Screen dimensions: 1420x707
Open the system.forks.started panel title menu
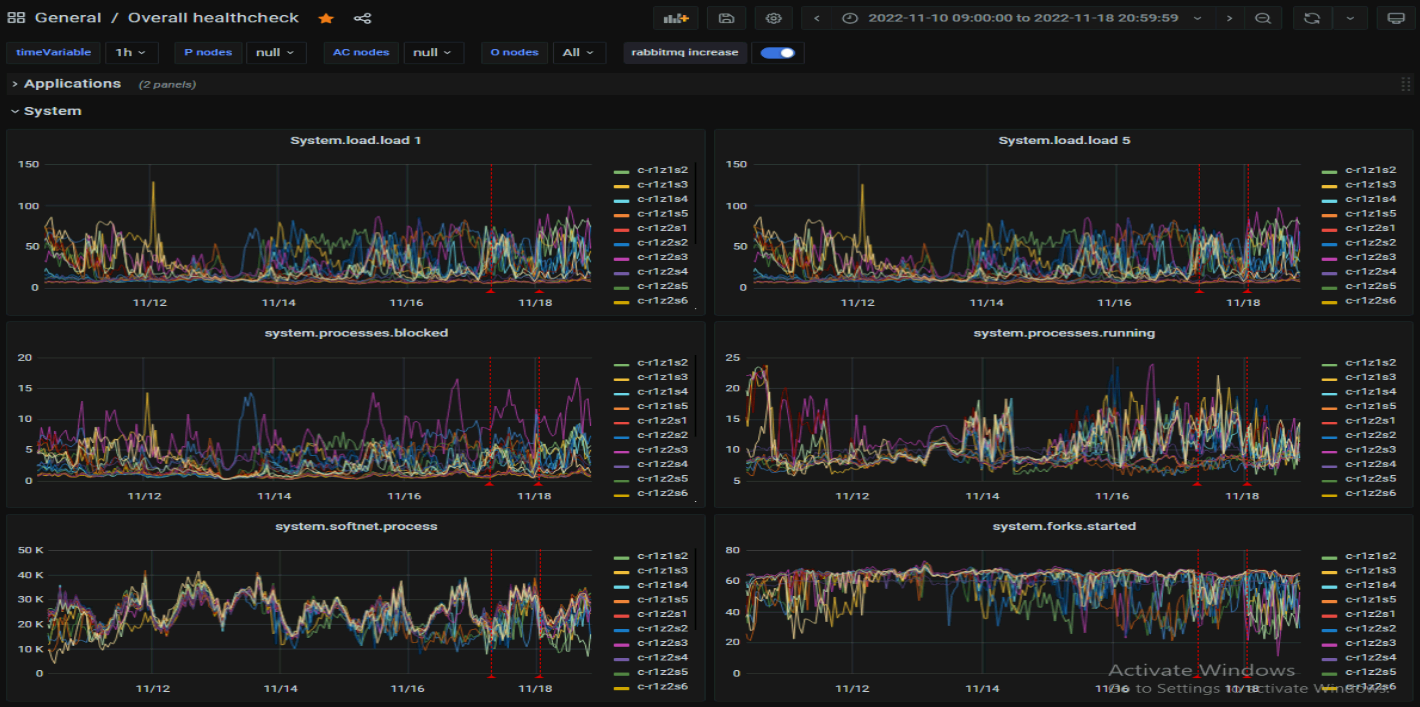tap(1064, 526)
